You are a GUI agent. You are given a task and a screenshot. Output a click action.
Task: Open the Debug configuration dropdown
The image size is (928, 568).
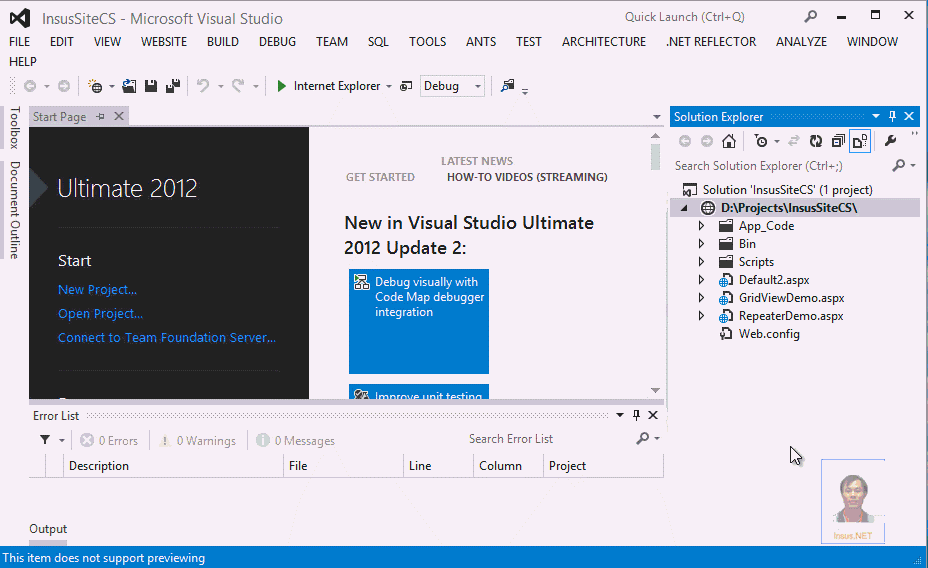click(x=452, y=86)
